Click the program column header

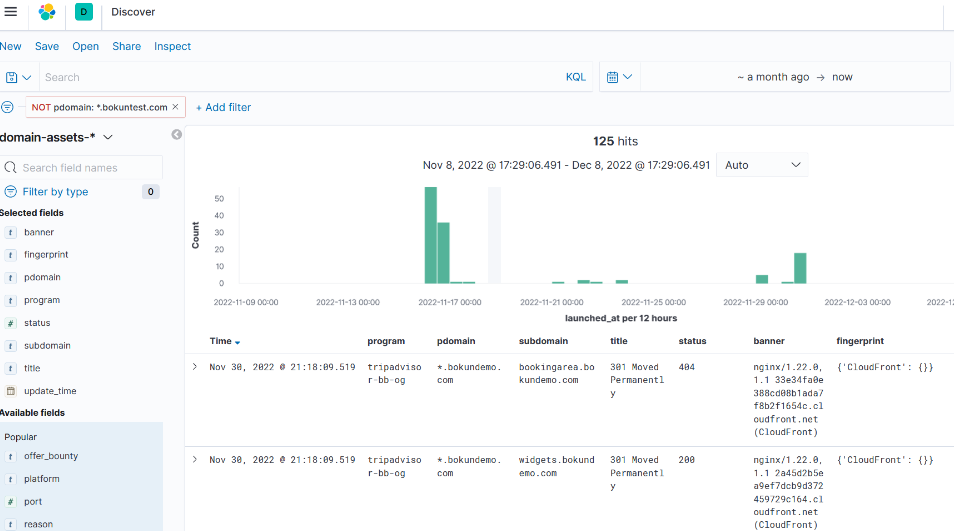click(386, 341)
